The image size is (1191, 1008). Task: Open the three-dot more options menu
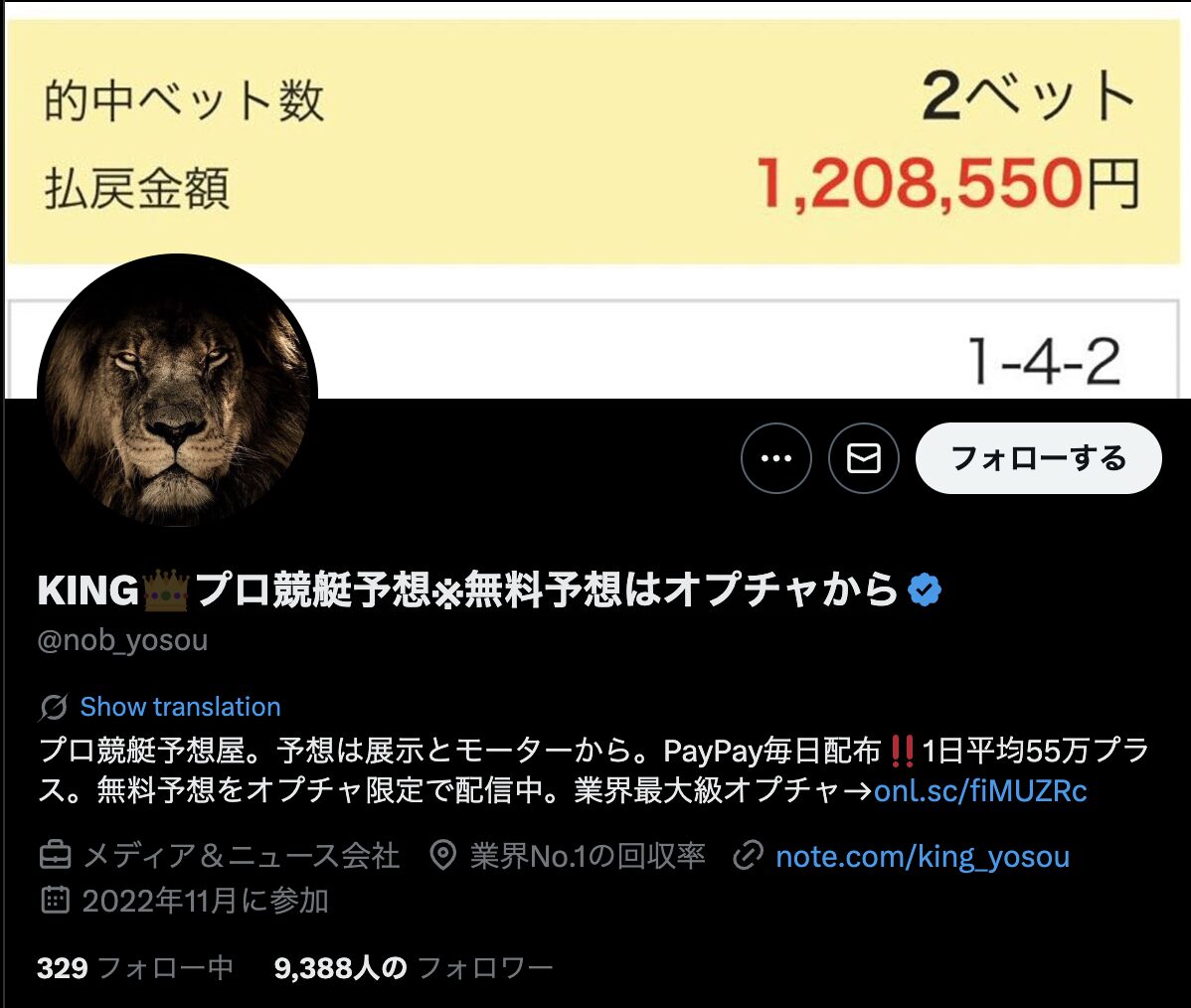[775, 458]
